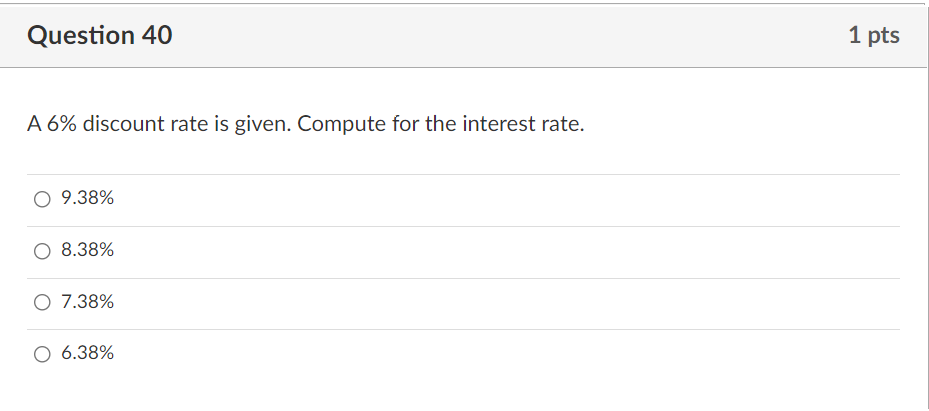Click the 1 pts points label
929x411 pixels.
tap(873, 36)
